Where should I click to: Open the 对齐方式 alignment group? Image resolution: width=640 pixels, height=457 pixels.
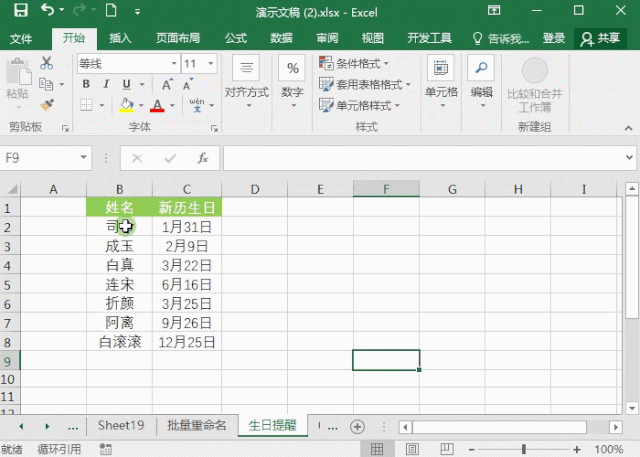coord(246,82)
